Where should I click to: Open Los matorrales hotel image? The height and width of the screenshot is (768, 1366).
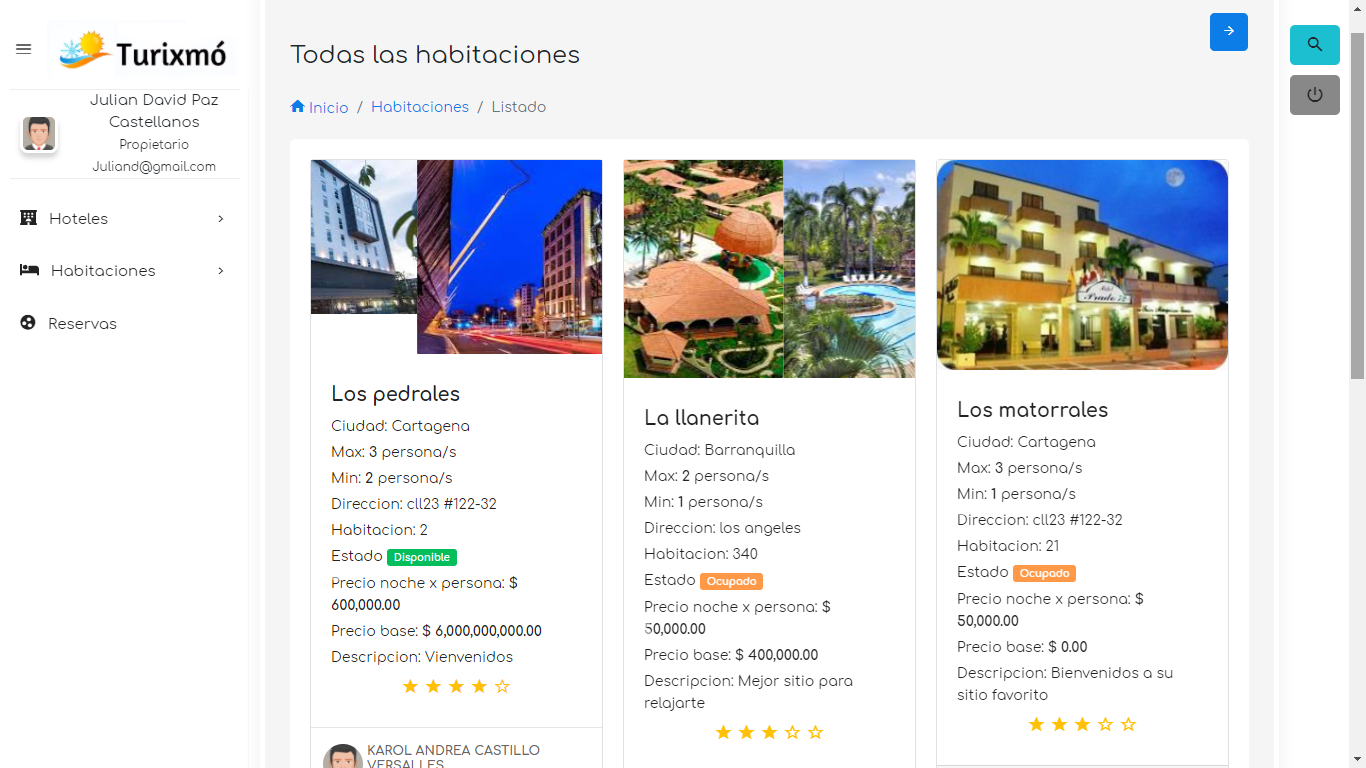coord(1082,265)
